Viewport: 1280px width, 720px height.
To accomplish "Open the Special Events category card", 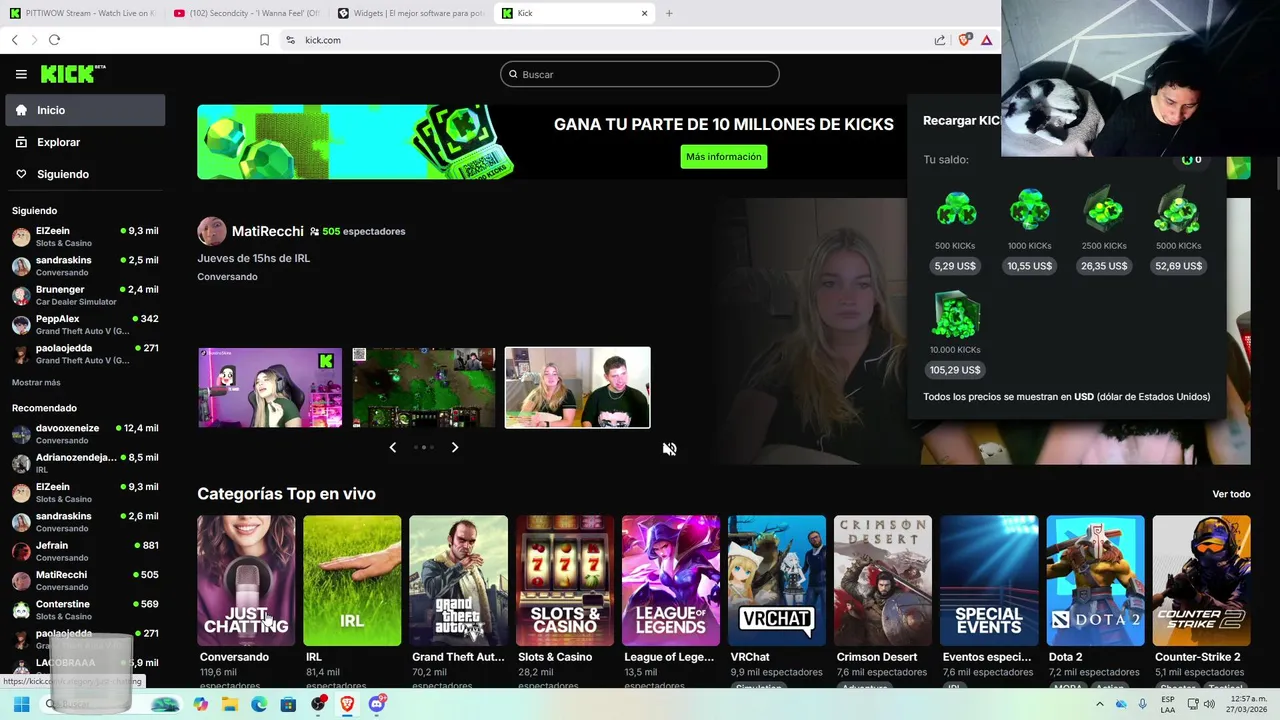I will (989, 580).
